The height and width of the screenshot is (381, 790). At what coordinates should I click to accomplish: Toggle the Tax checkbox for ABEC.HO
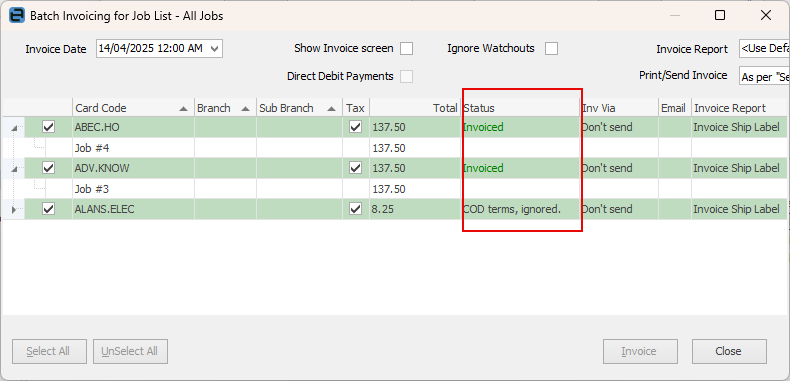pos(356,127)
